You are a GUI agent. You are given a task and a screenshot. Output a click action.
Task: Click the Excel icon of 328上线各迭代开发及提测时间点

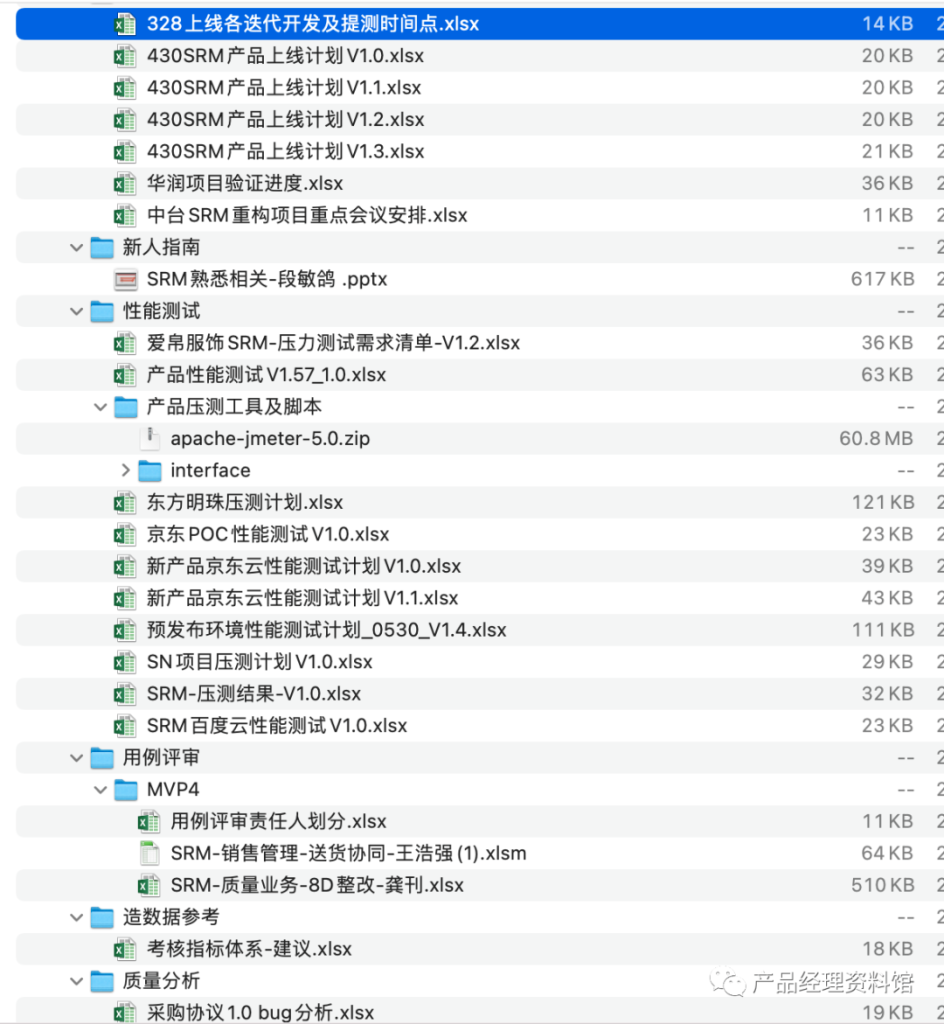[x=125, y=23]
